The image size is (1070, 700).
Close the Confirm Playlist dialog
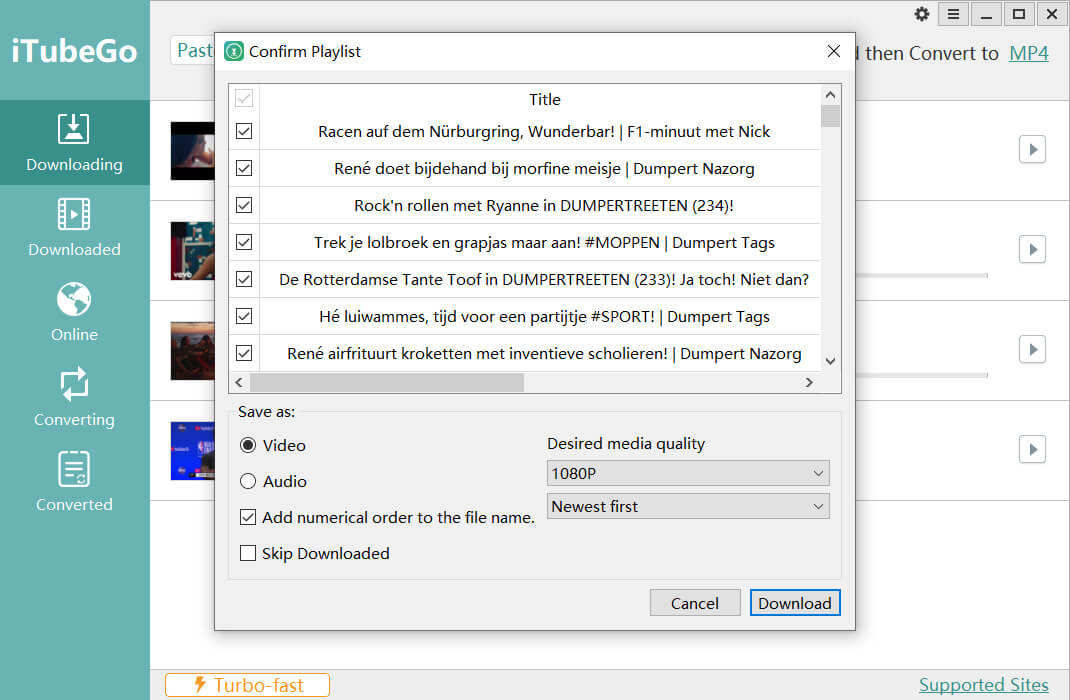(833, 51)
